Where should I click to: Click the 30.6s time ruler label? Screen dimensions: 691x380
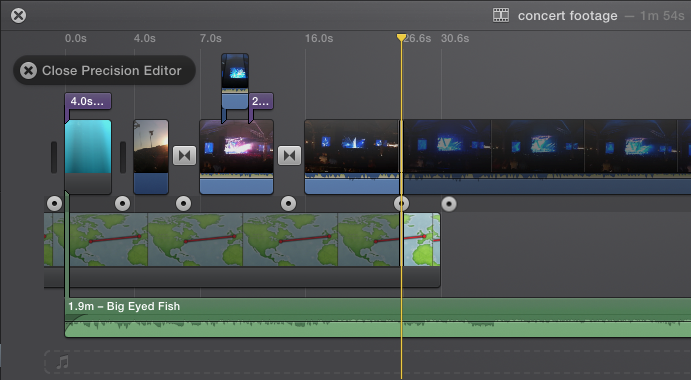coord(455,38)
